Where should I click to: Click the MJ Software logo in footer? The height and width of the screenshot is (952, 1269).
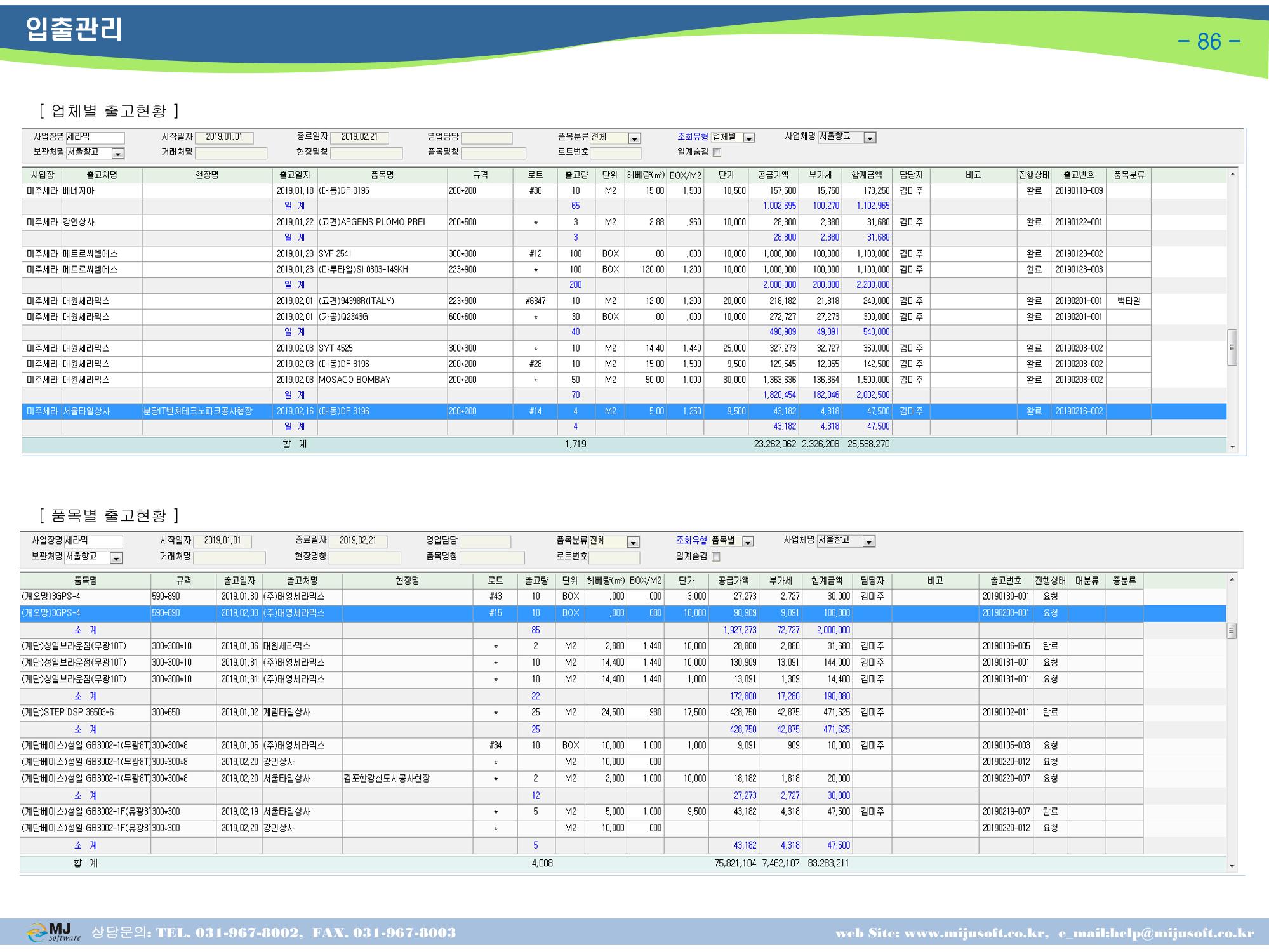[54, 932]
